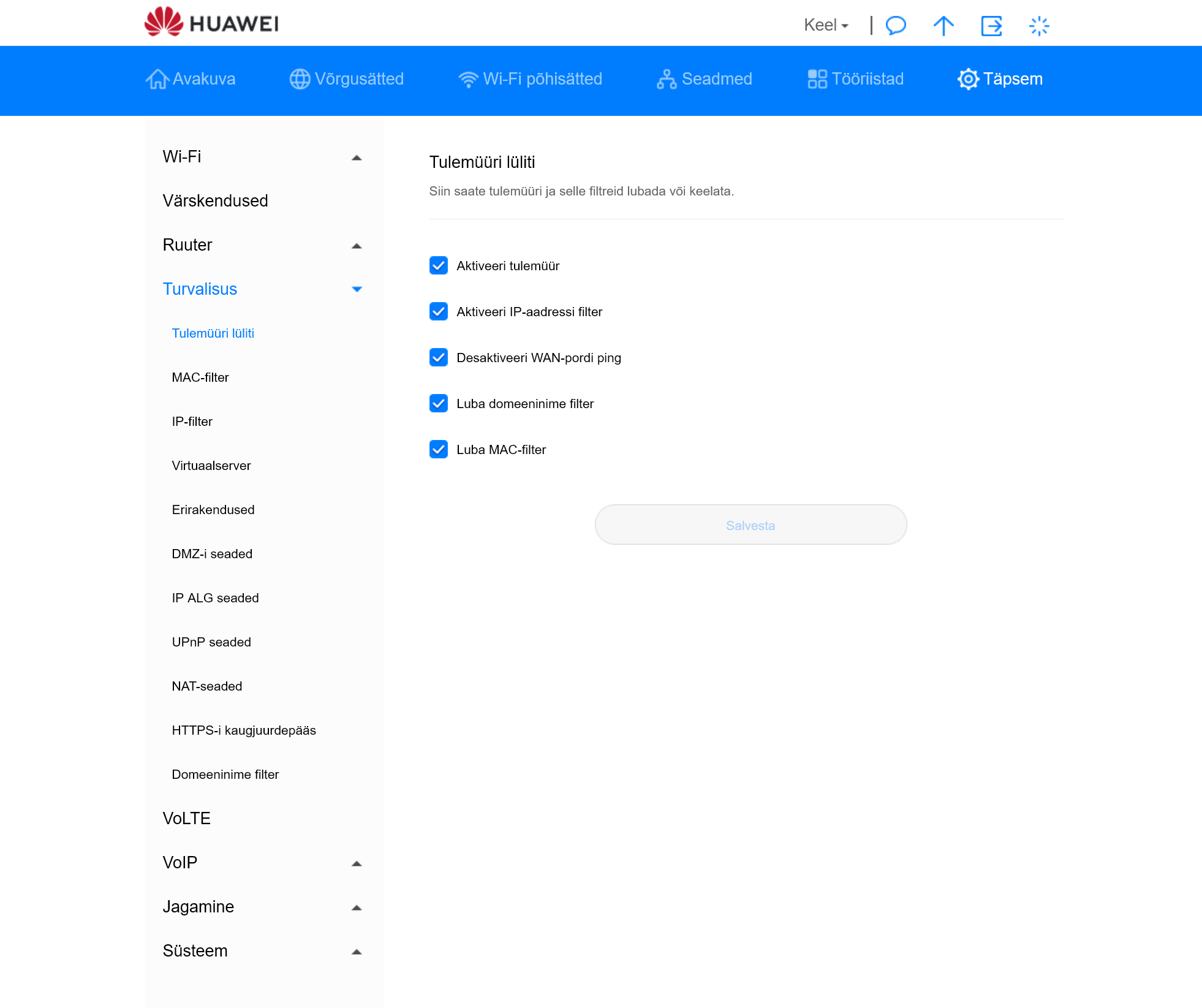Image resolution: width=1202 pixels, height=1008 pixels.
Task: Click the globe icon beside Võrgusätted
Action: (300, 79)
